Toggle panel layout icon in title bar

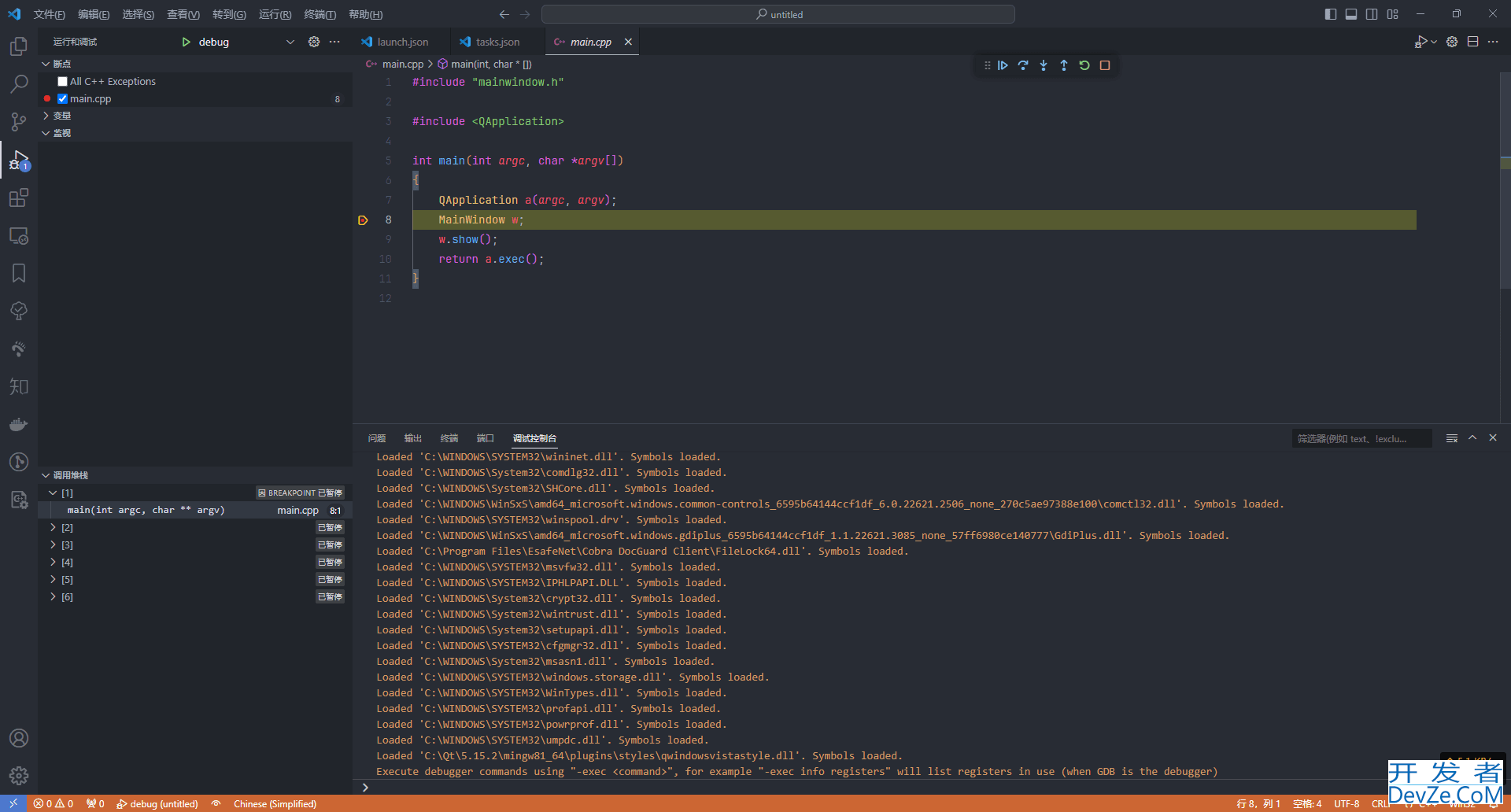[x=1351, y=14]
